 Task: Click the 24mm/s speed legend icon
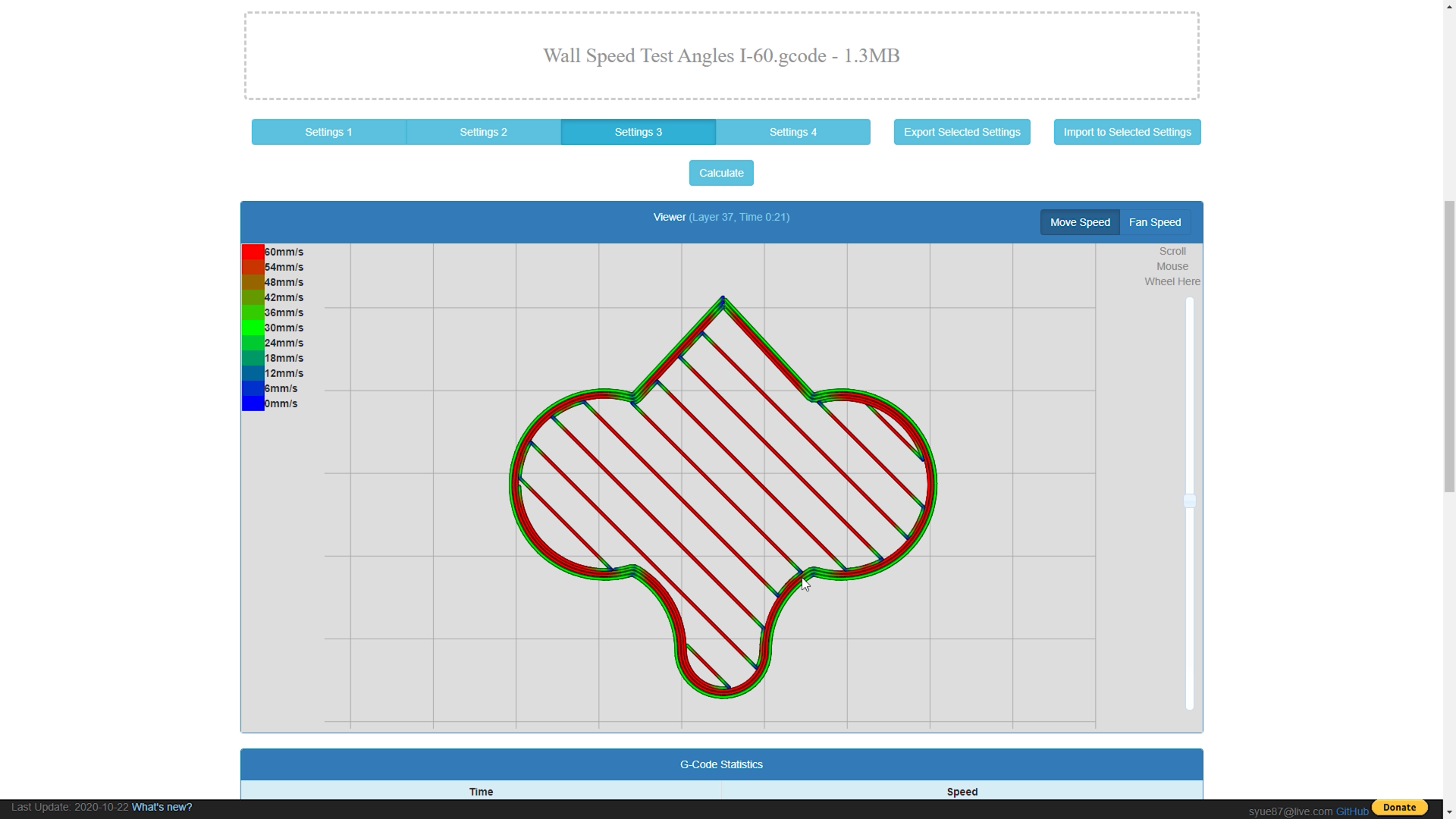coord(253,342)
